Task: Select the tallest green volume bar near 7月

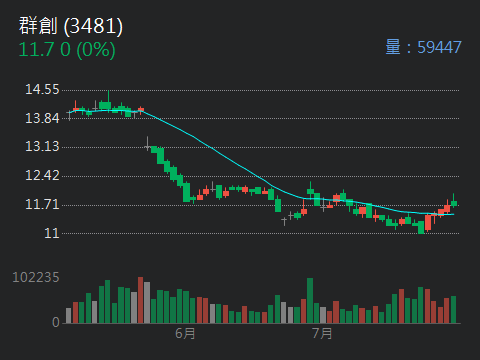Action: pos(310,301)
